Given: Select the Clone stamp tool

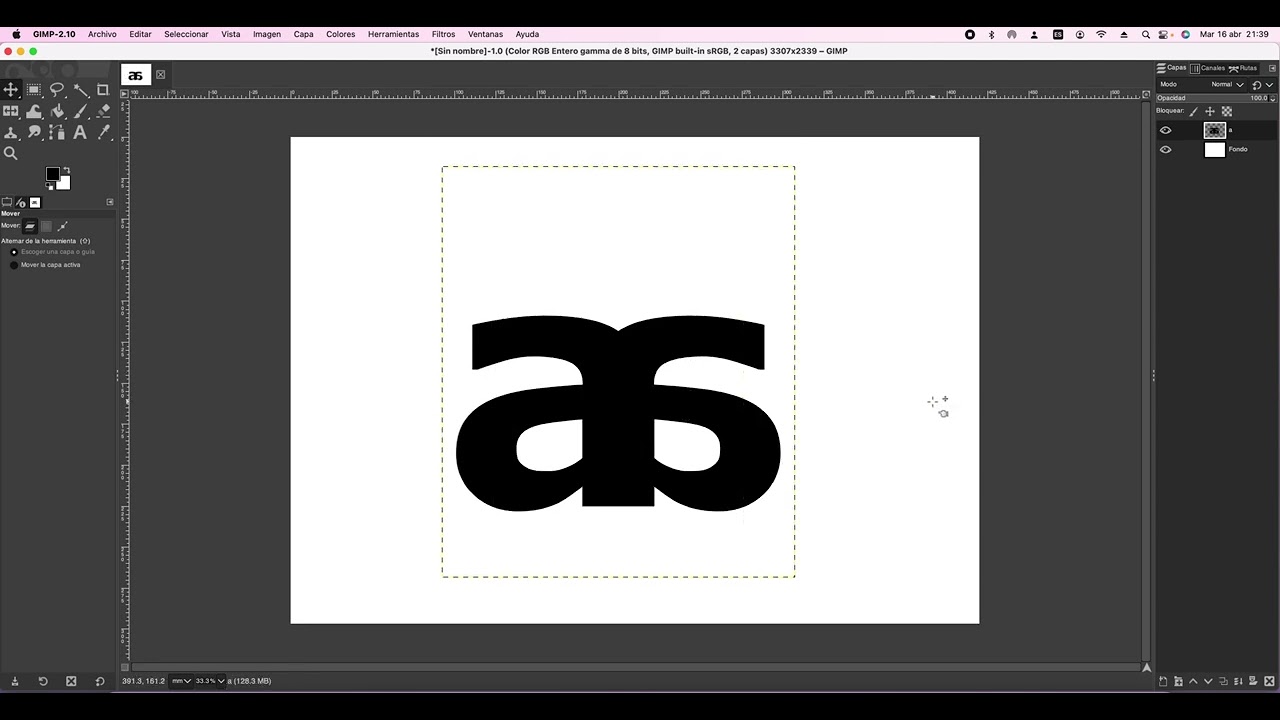Looking at the screenshot, I should 11,132.
